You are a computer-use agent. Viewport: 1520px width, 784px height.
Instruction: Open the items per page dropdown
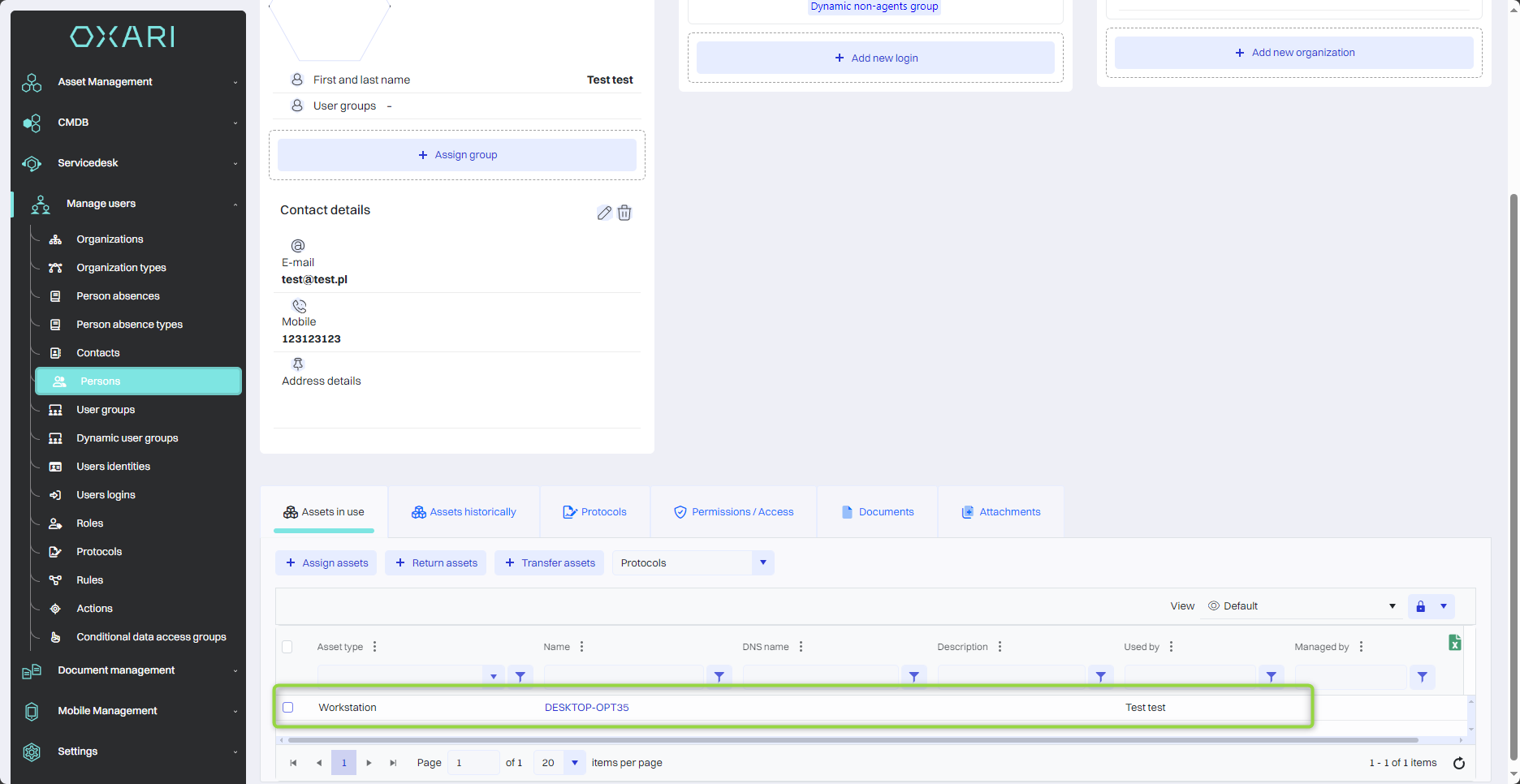[574, 763]
